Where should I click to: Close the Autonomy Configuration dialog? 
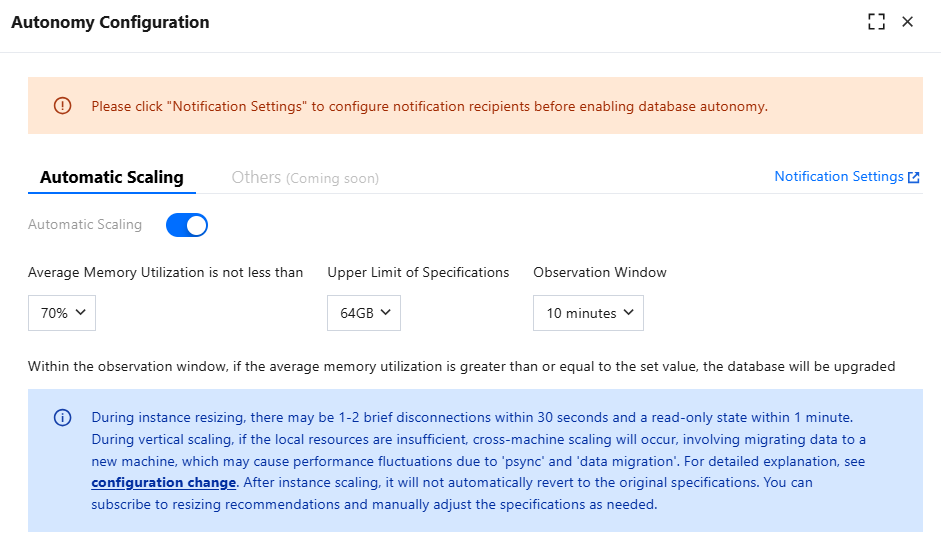(908, 22)
